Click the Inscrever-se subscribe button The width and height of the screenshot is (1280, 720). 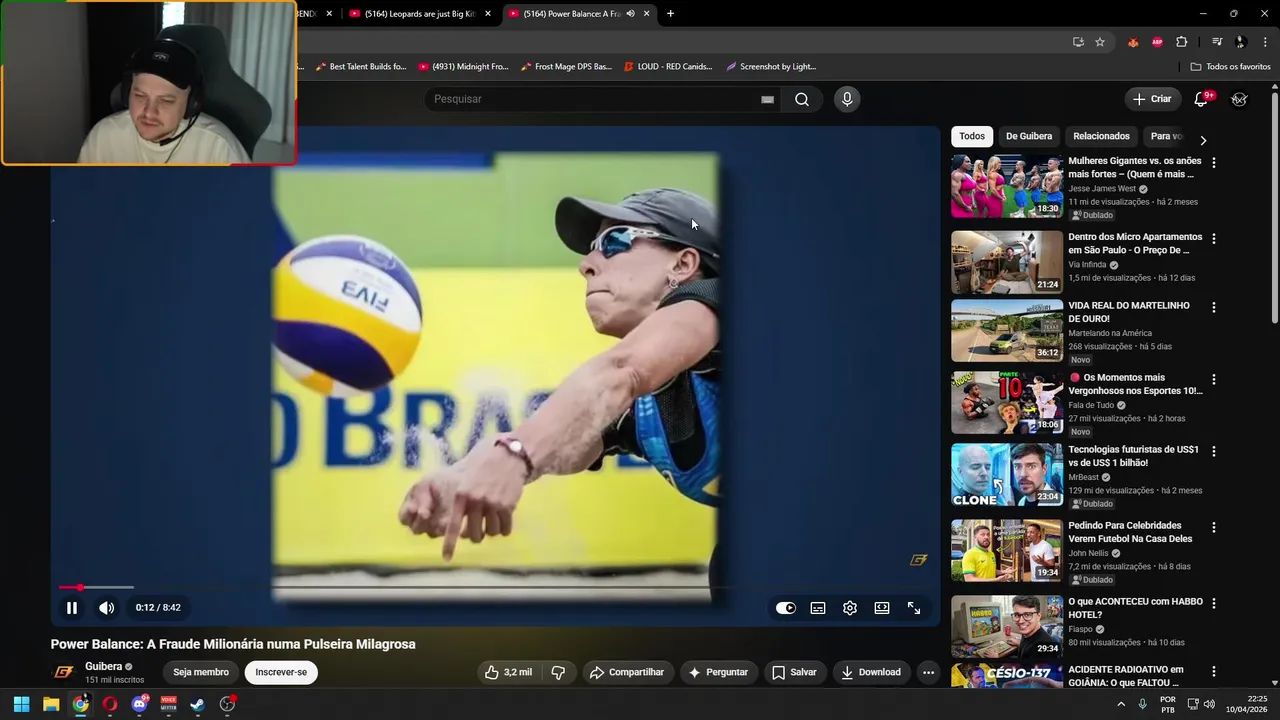click(281, 672)
